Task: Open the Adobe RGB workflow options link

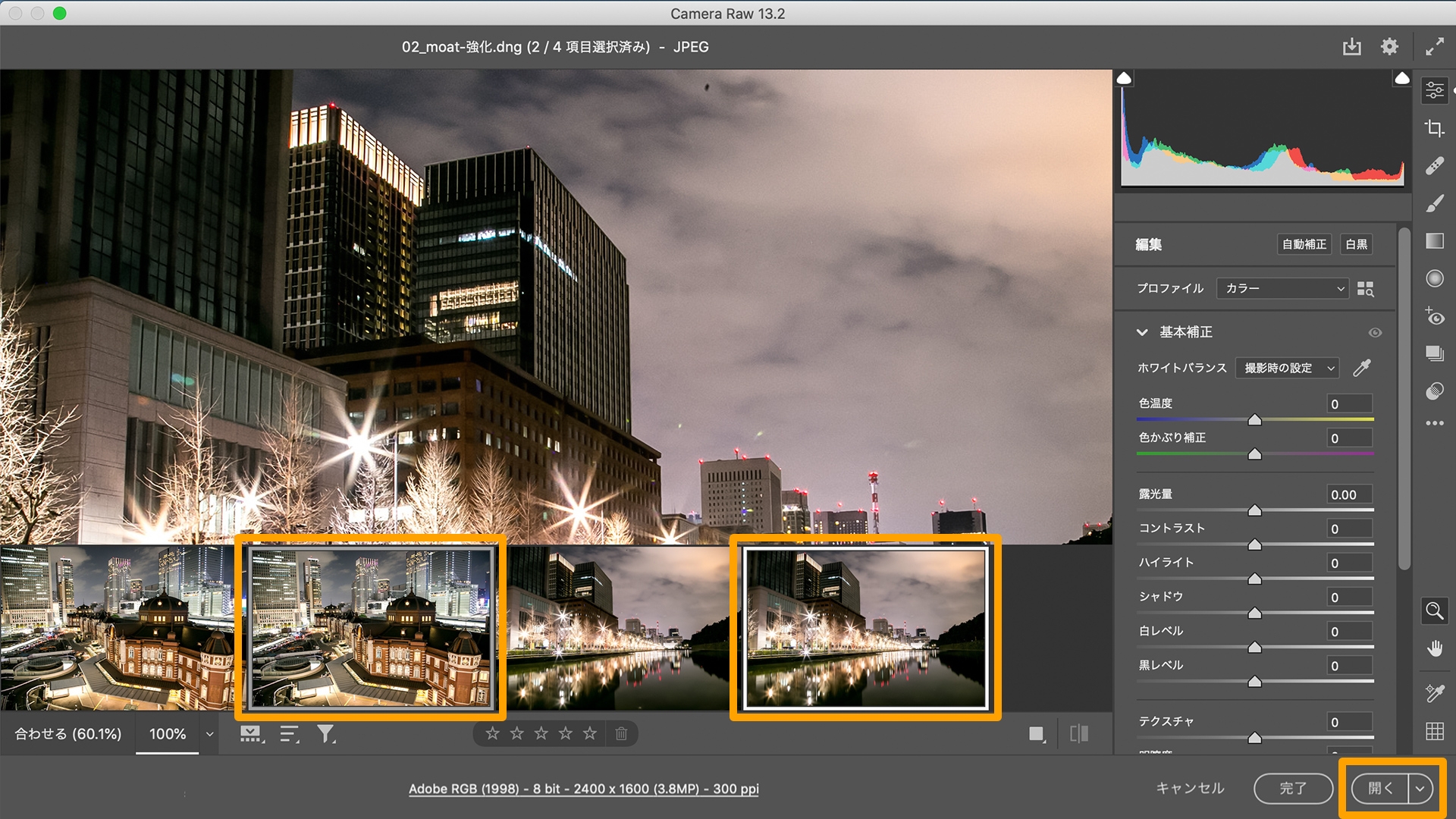Action: tap(583, 789)
